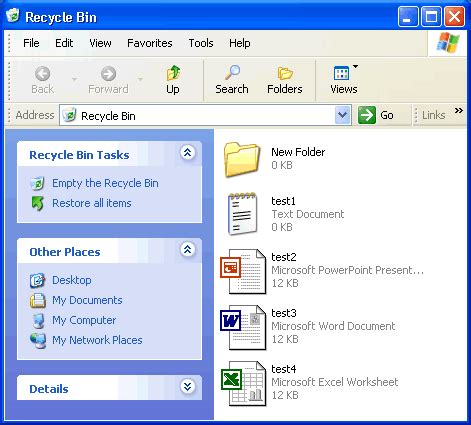Collapse the Recycle Bin Tasks panel
The width and height of the screenshot is (471, 425).
point(188,153)
